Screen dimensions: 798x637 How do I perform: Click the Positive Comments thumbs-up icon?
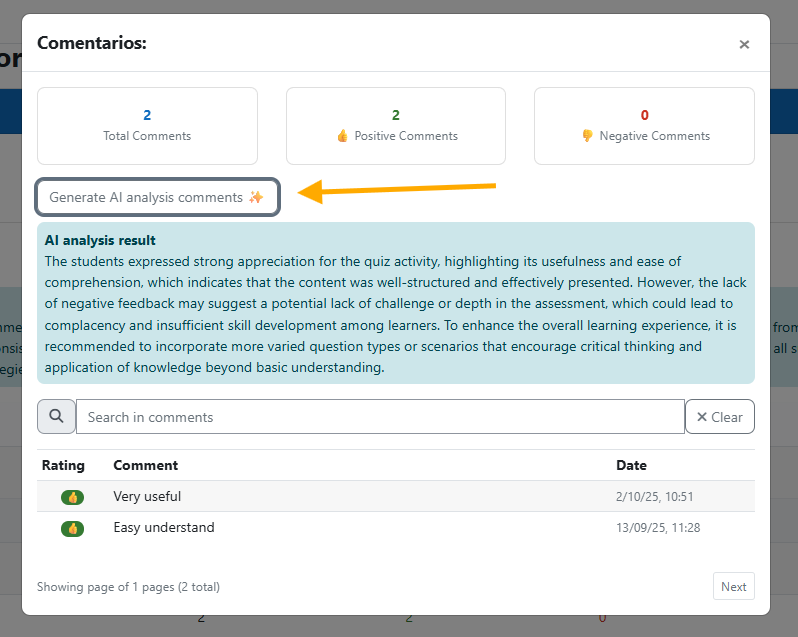click(343, 136)
